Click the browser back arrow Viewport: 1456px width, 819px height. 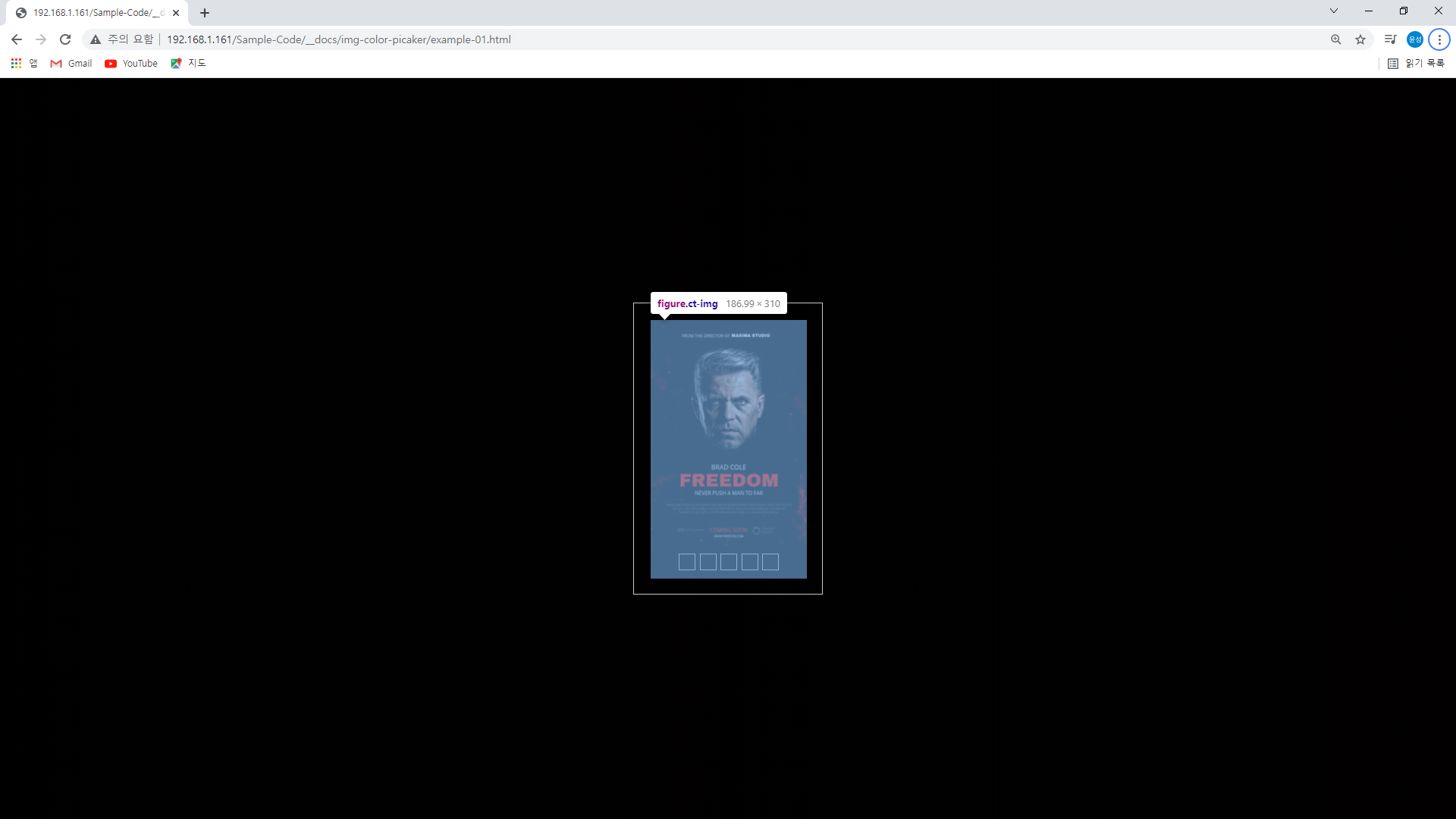17,39
